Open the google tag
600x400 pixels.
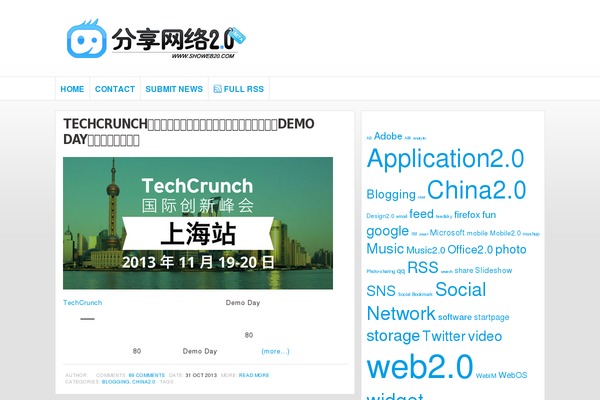pyautogui.click(x=388, y=231)
